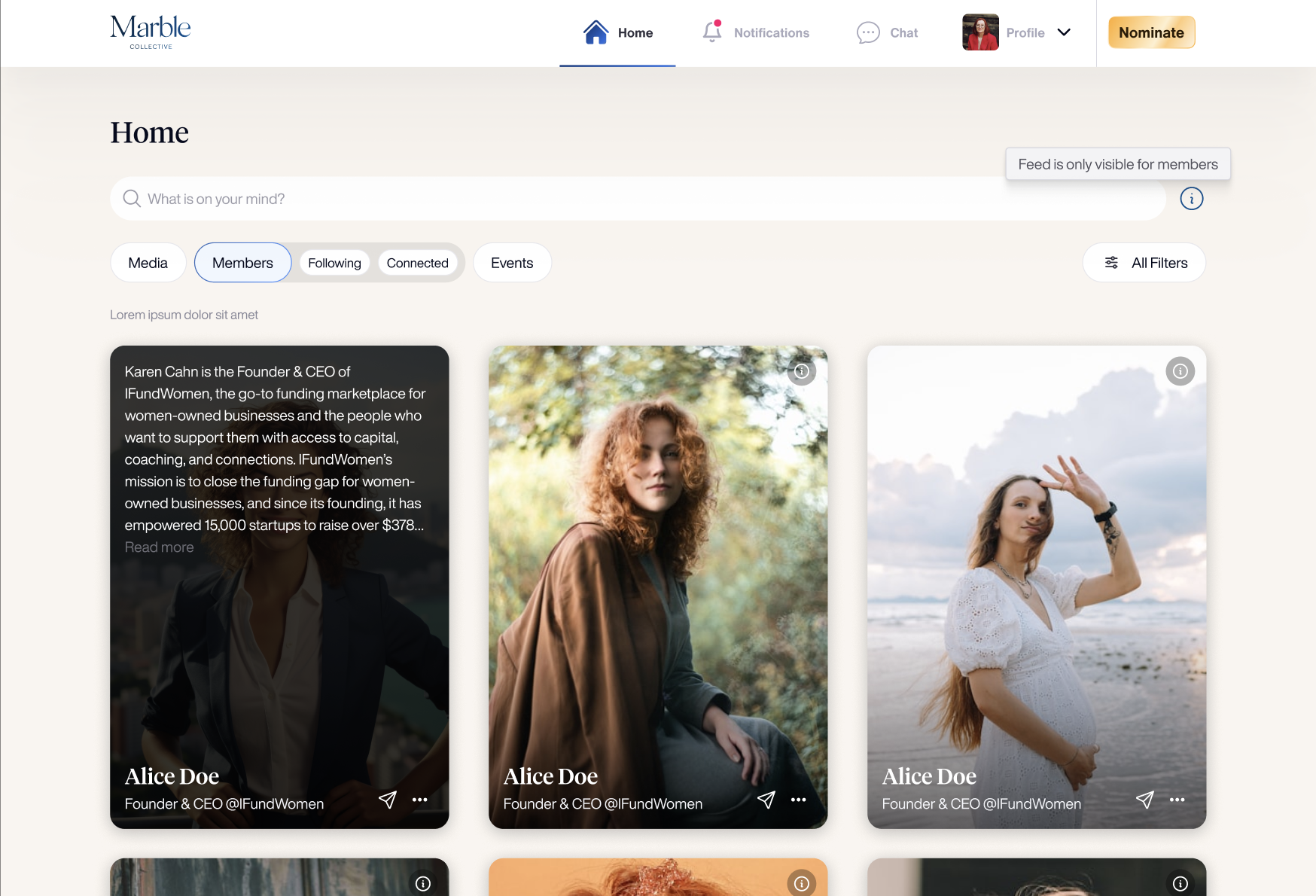The image size is (1316, 896).
Task: Click the profile avatar photo
Action: [980, 32]
